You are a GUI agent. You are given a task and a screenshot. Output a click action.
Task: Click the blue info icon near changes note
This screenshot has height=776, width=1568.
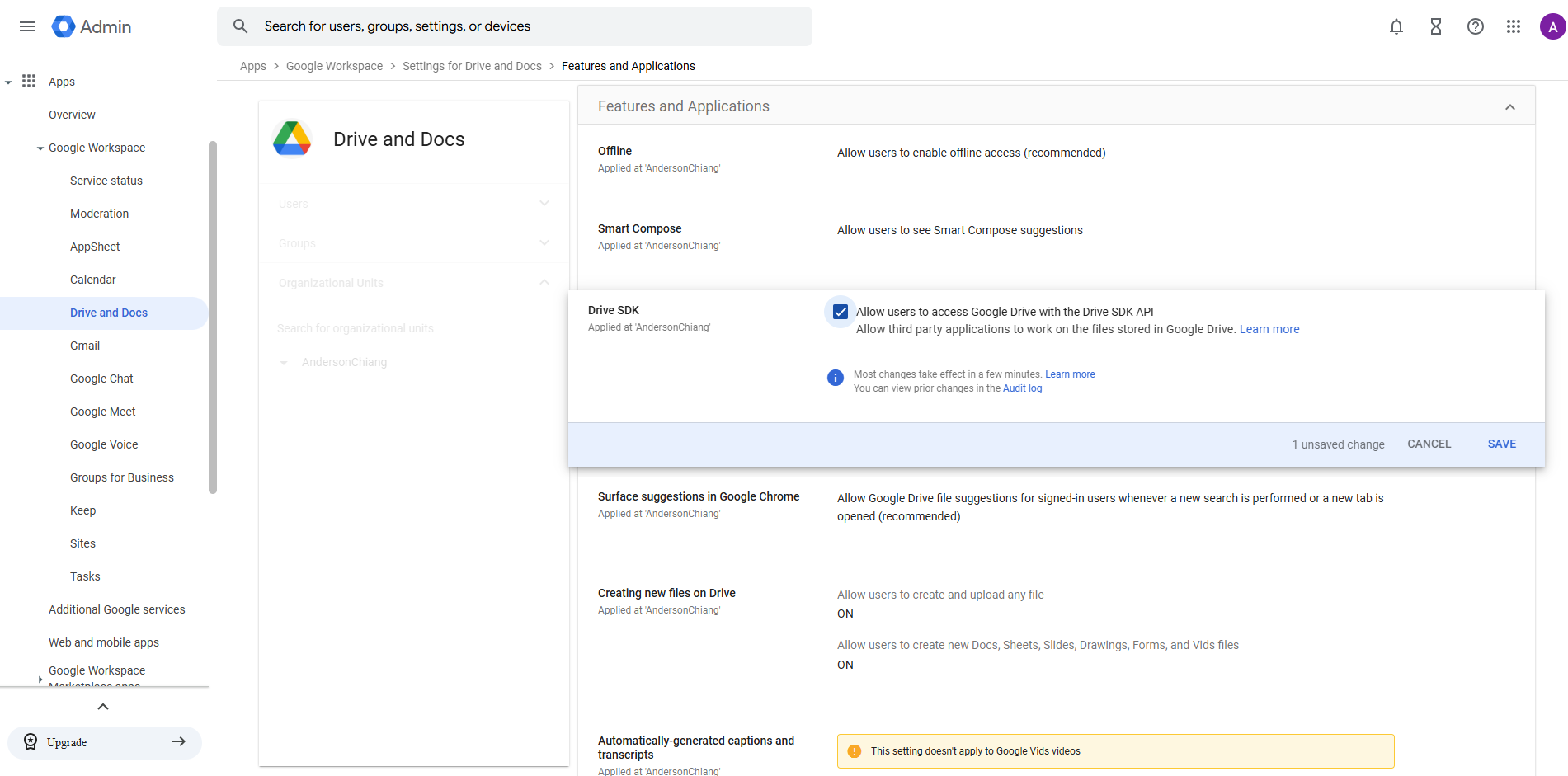(x=836, y=378)
